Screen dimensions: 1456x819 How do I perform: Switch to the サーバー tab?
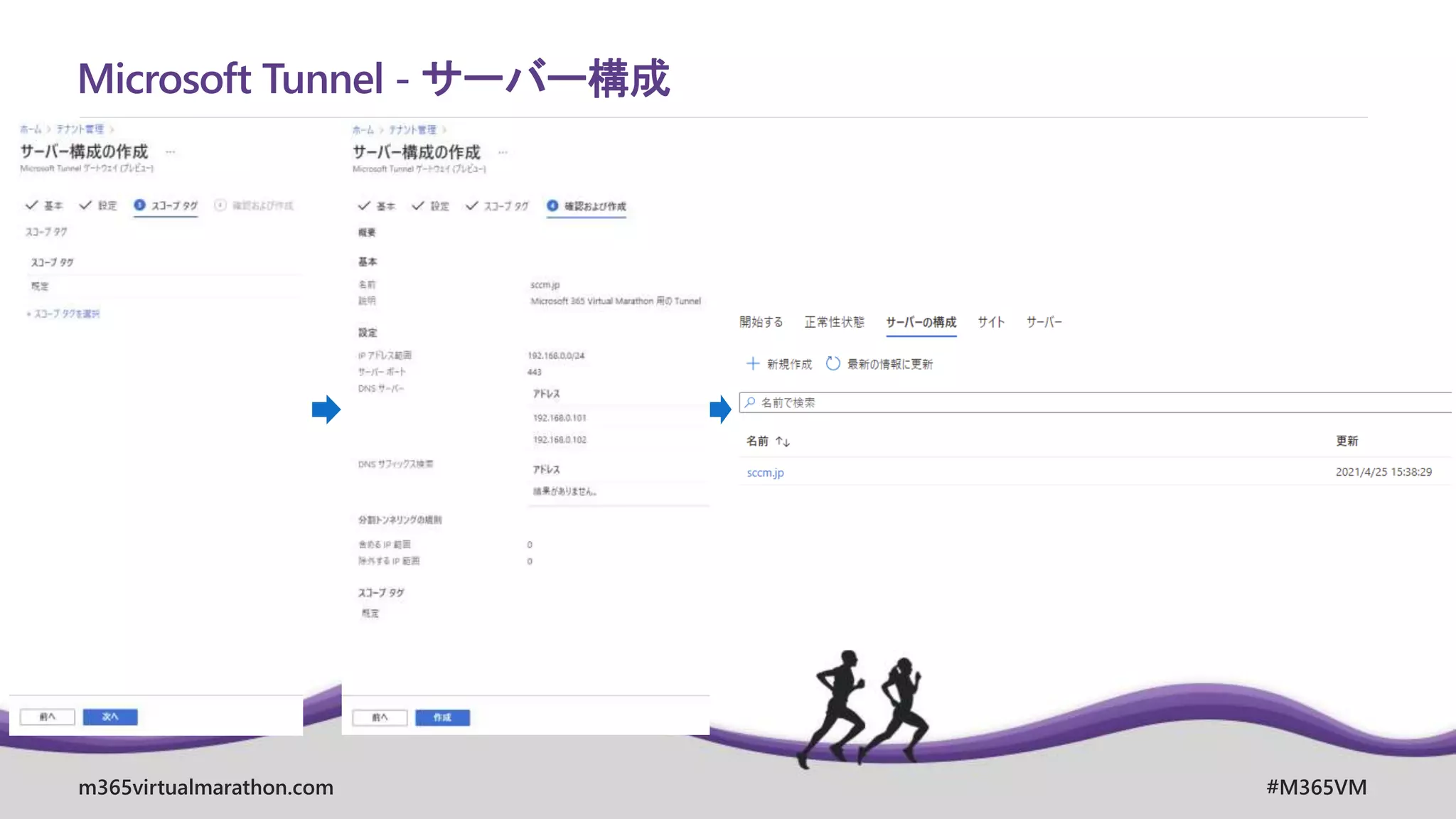coord(1044,322)
